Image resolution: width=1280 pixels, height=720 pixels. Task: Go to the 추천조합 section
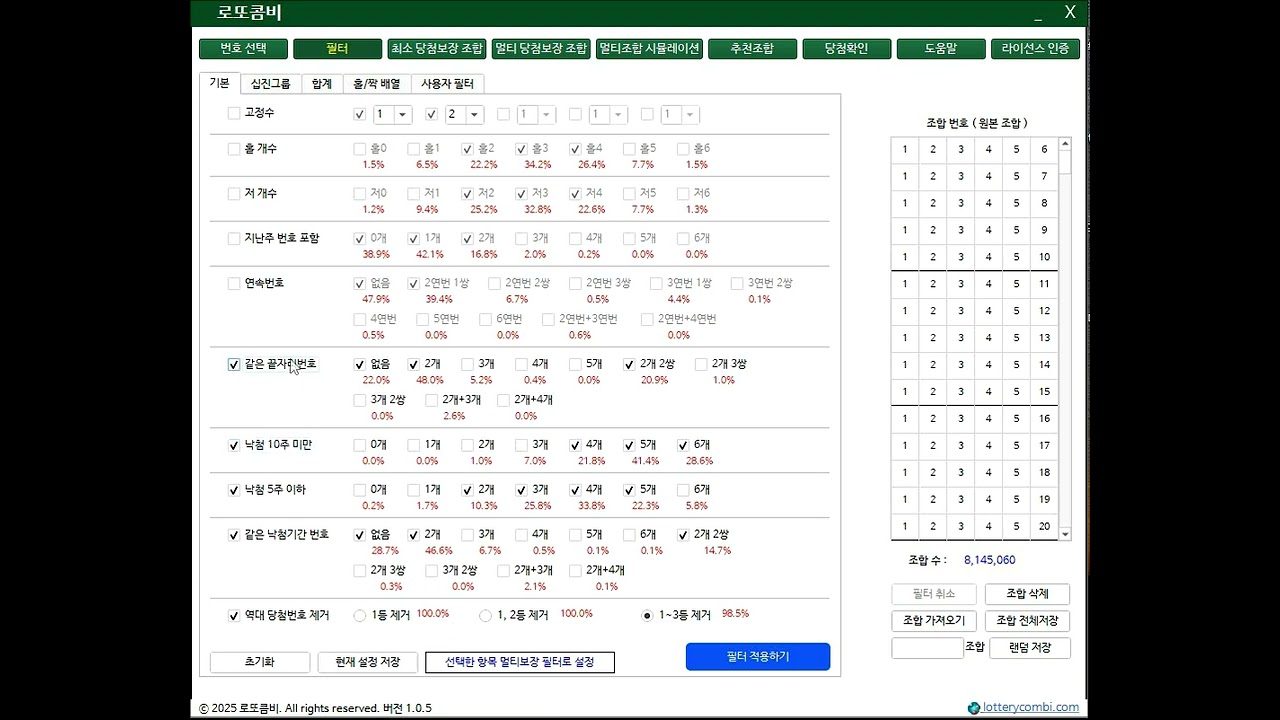(x=752, y=49)
